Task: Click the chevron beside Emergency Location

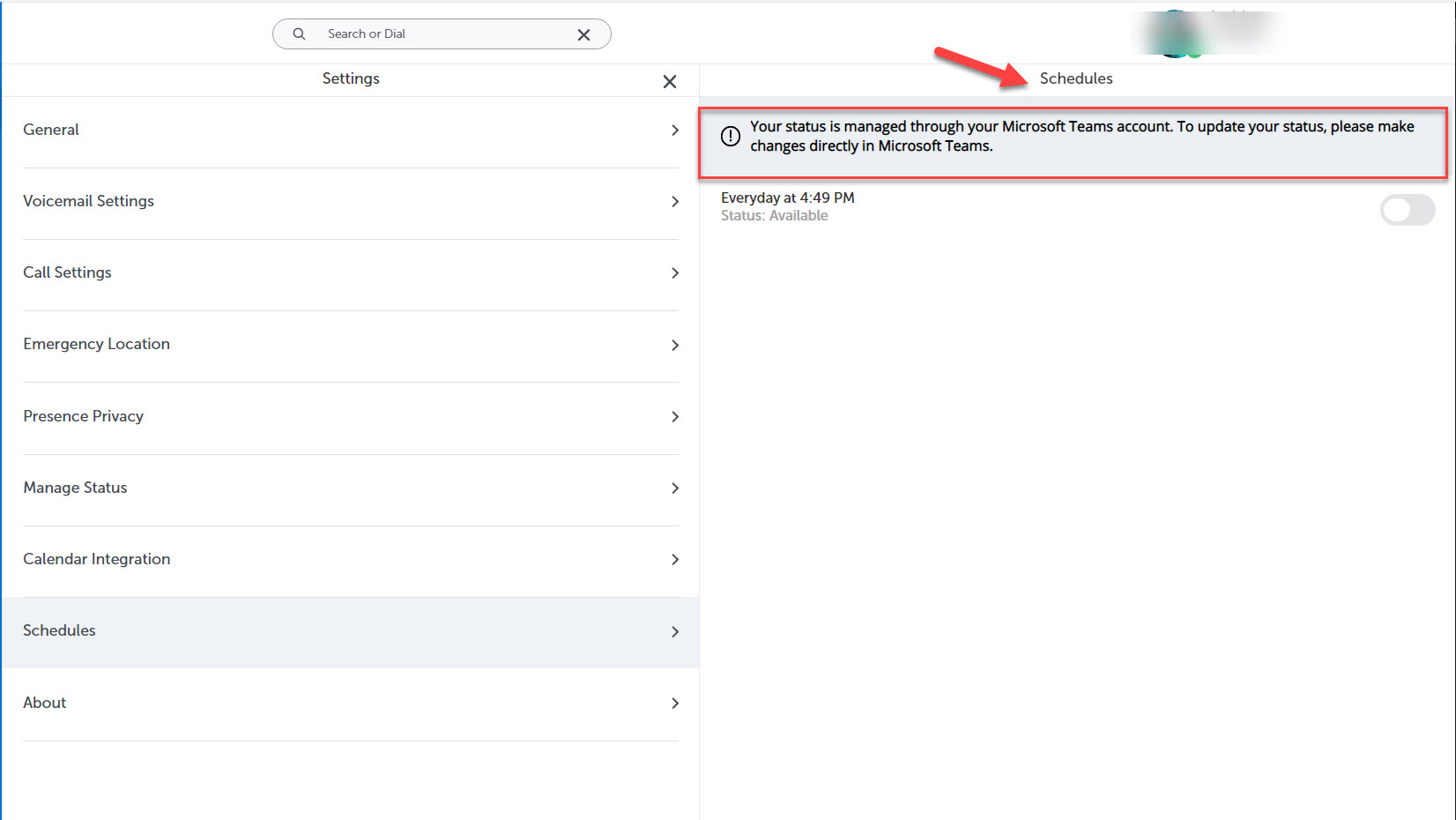Action: (674, 345)
